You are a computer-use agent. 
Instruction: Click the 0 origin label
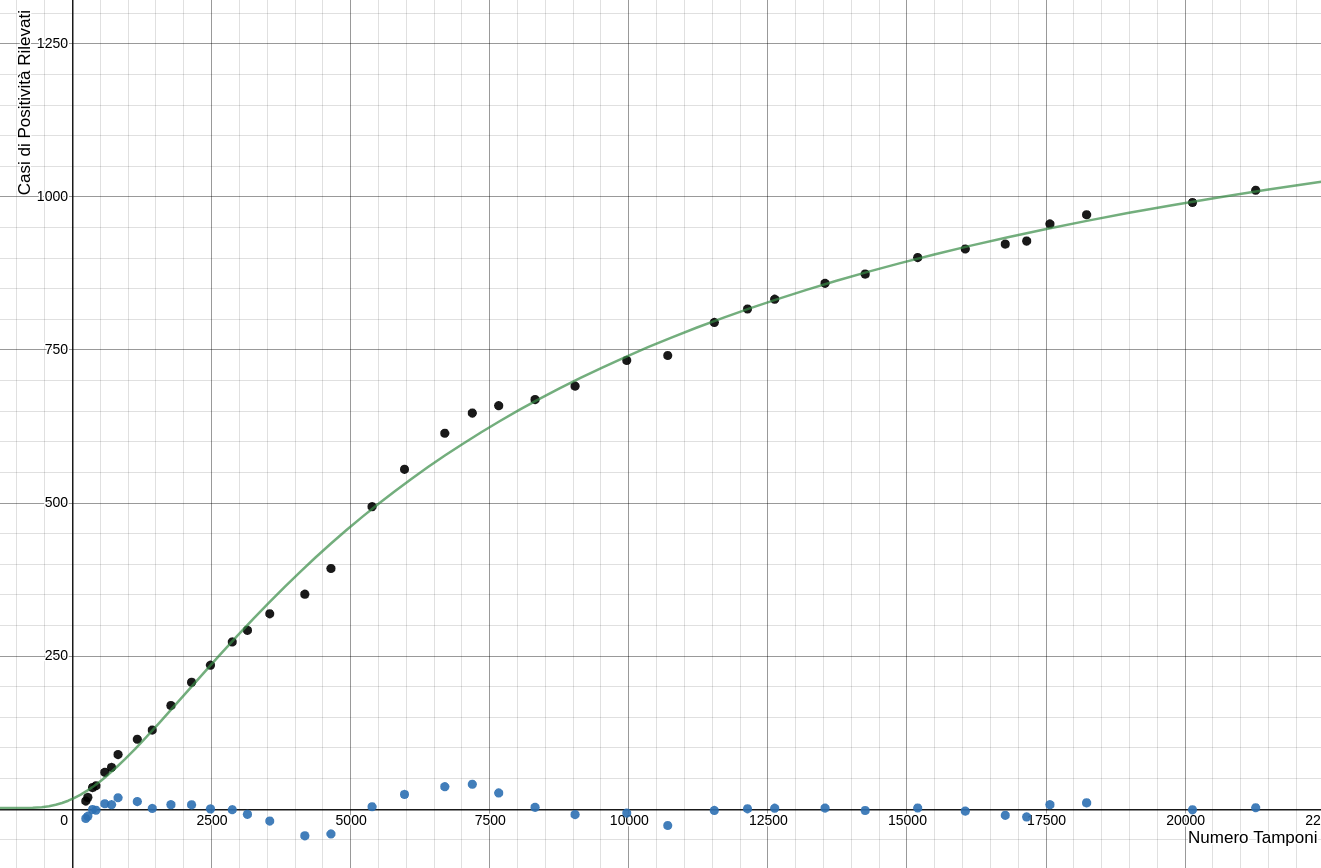(x=64, y=820)
